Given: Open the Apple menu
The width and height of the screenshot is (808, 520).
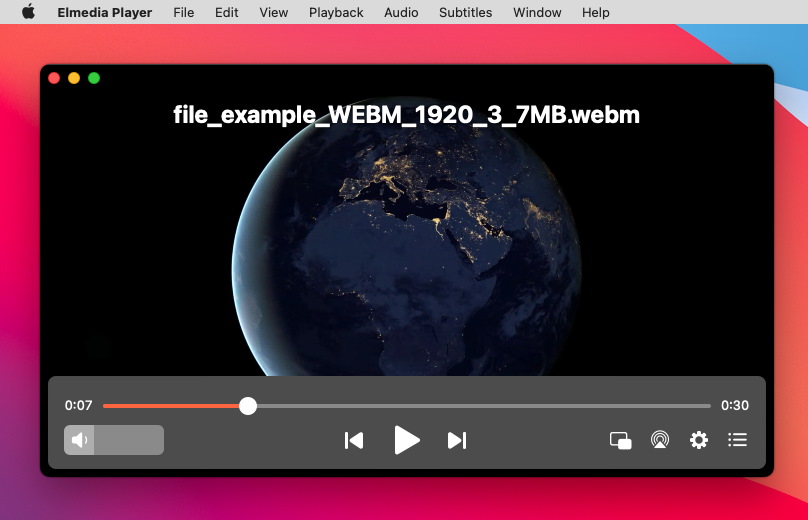Looking at the screenshot, I should coord(29,12).
